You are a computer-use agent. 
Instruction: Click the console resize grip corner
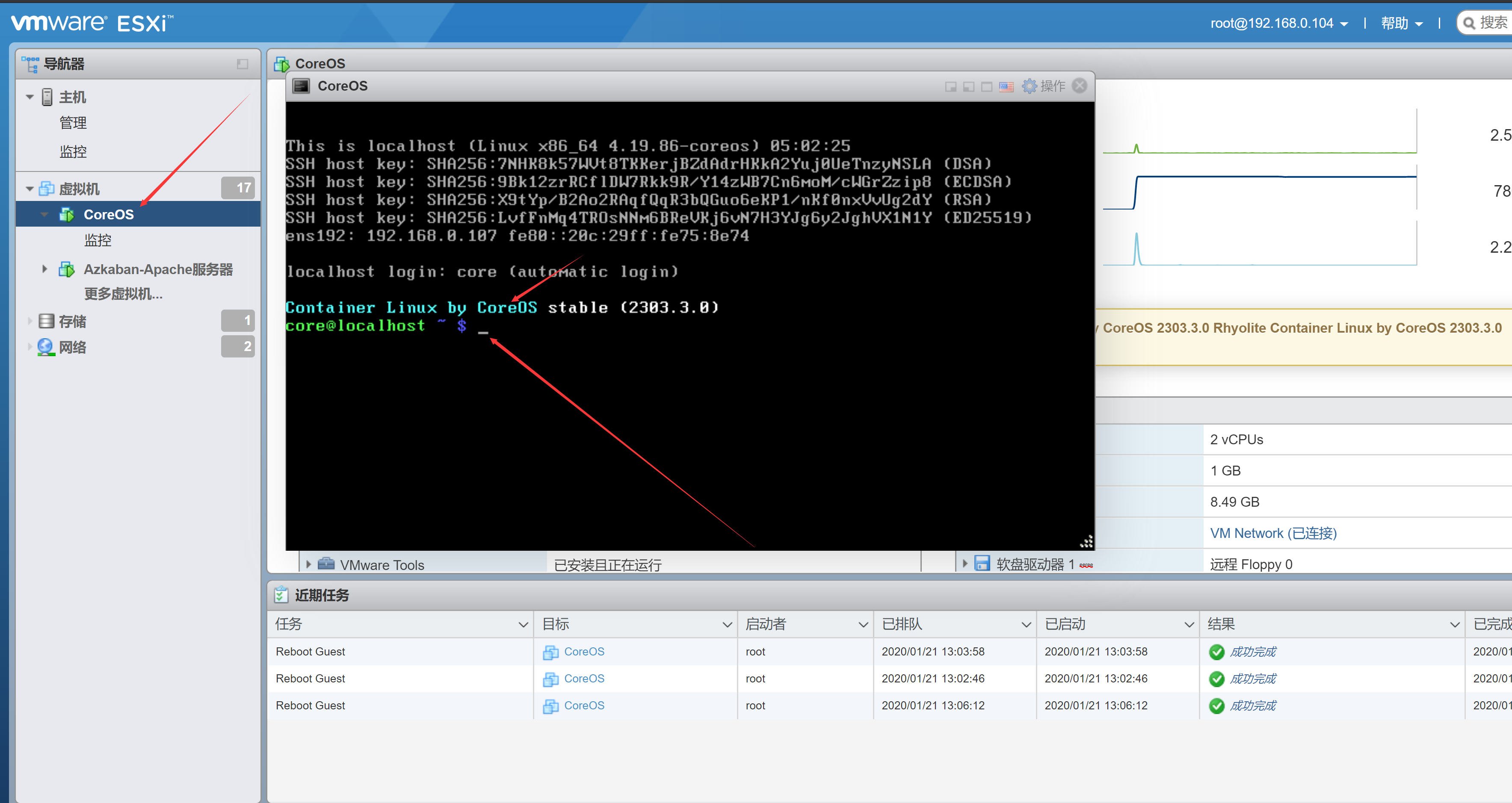pos(1086,541)
